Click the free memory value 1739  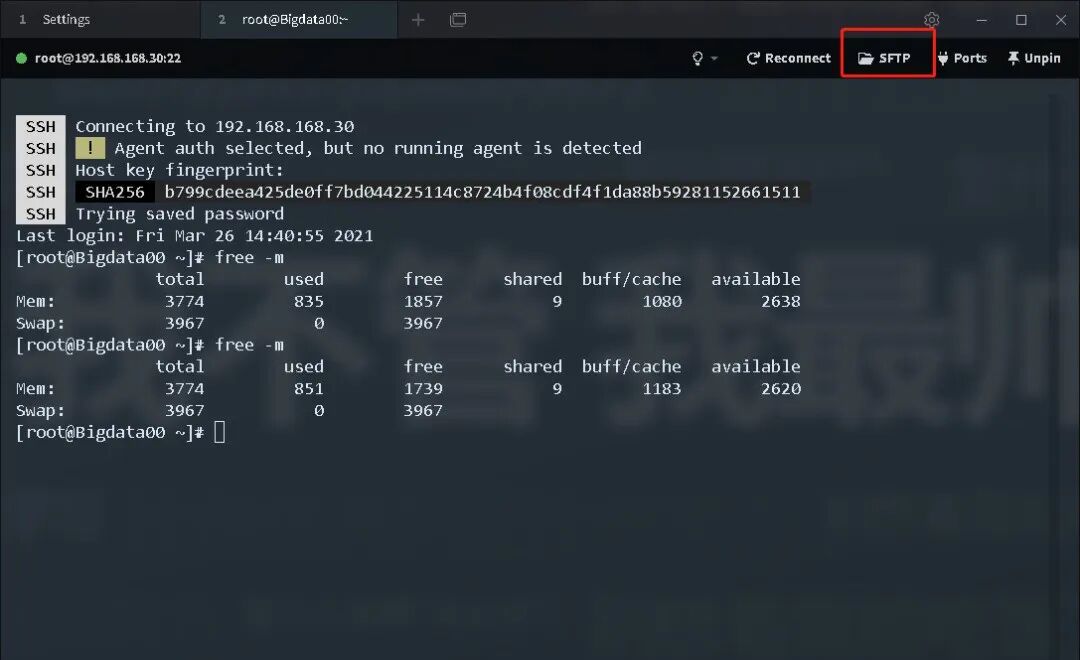click(423, 389)
